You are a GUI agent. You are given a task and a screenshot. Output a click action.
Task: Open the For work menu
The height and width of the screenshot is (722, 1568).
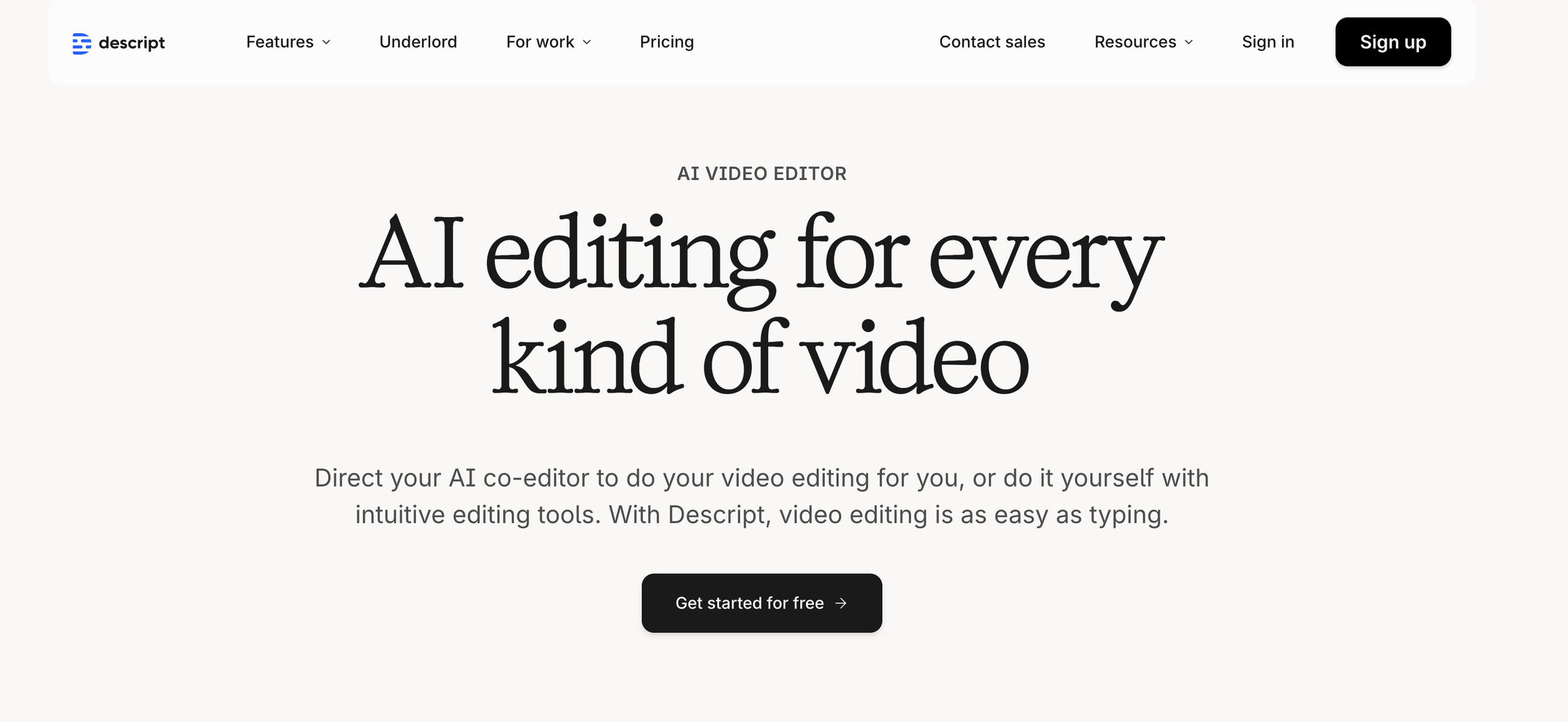point(540,42)
